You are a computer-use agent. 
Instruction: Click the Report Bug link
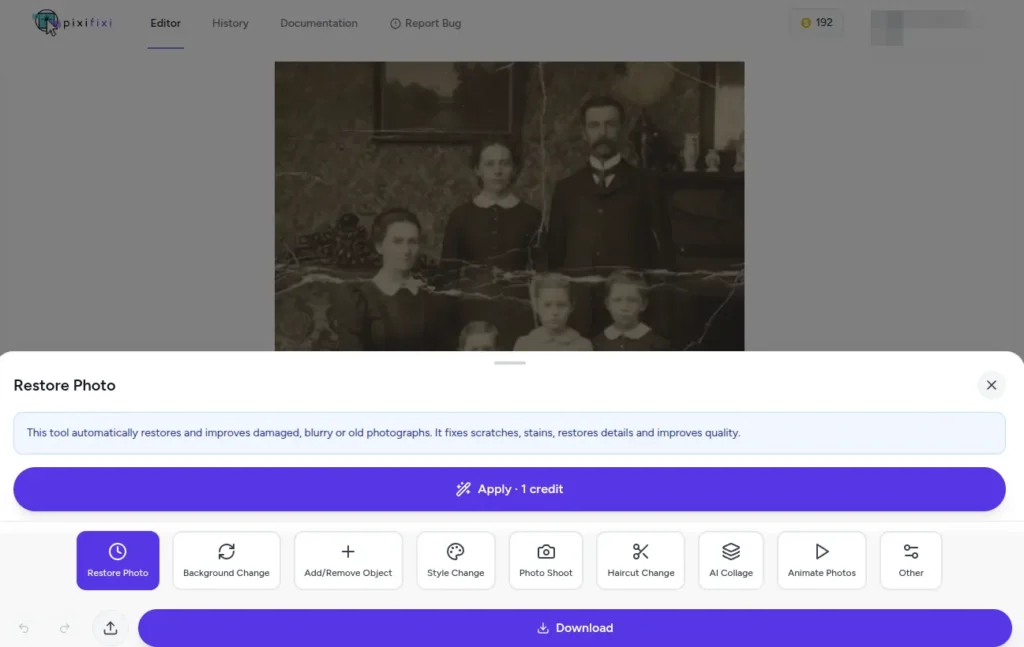(x=425, y=23)
